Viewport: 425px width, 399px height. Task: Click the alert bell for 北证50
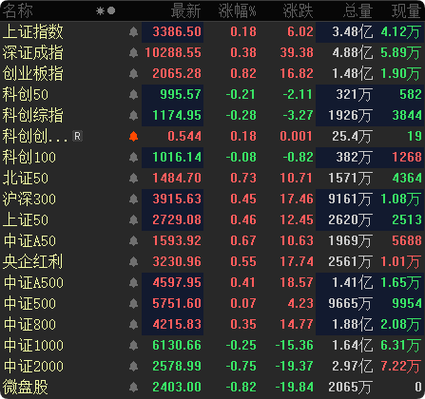pos(133,178)
